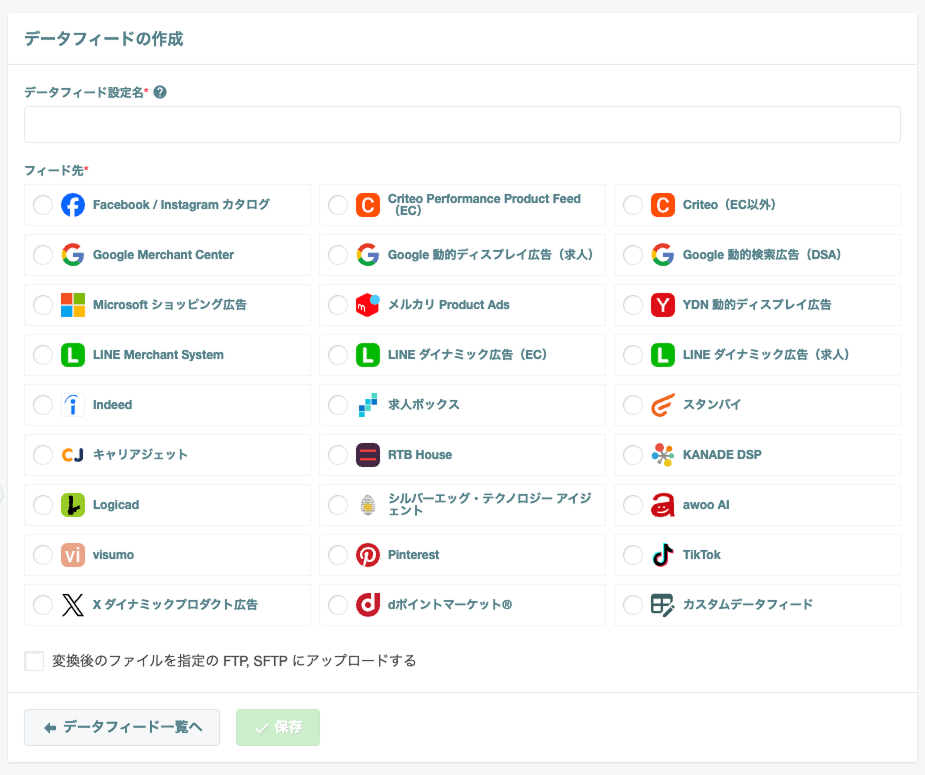This screenshot has width=925, height=775.
Task: Click the Google 動的検索広告 (DSA) logo
Action: coord(662,255)
